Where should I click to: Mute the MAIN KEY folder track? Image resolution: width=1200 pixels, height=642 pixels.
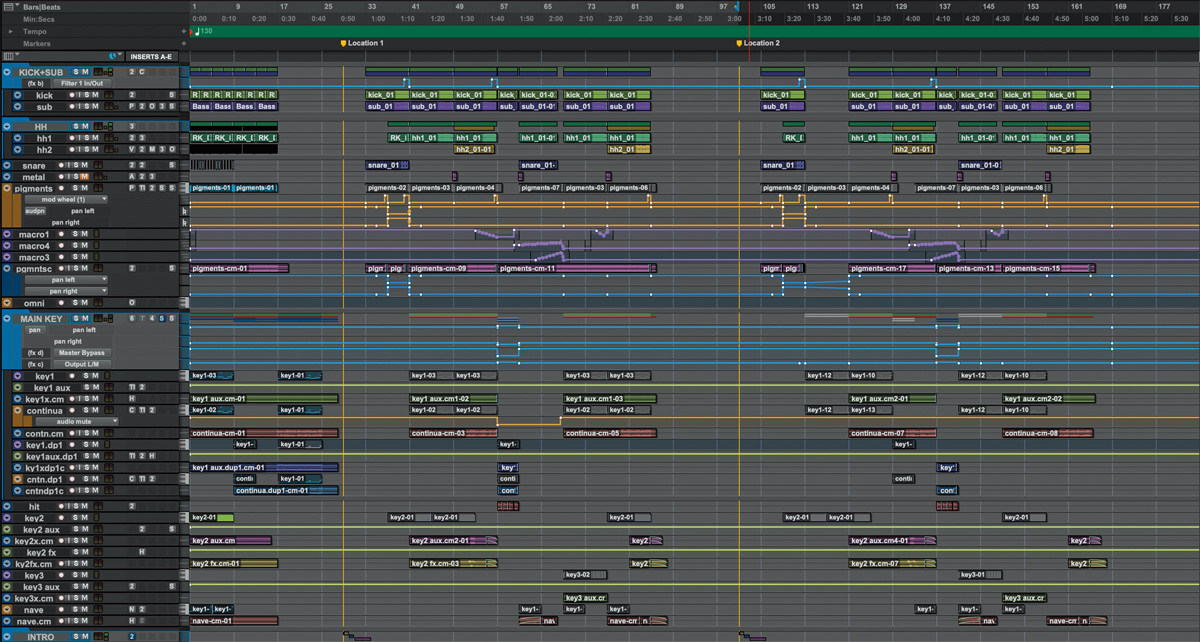(x=85, y=319)
